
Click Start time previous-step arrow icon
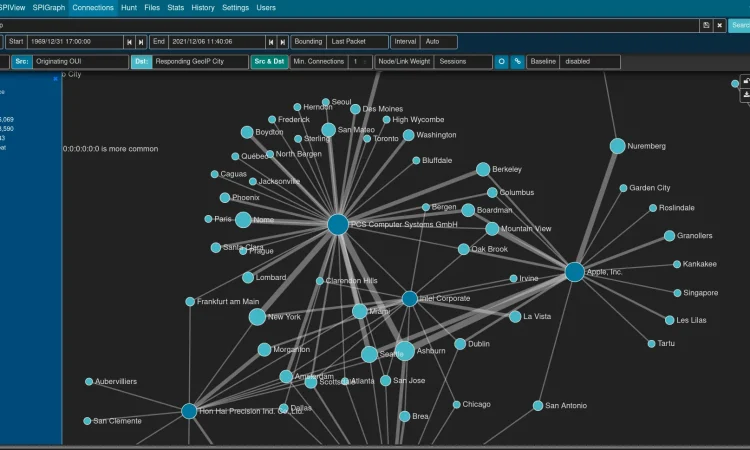[x=129, y=42]
